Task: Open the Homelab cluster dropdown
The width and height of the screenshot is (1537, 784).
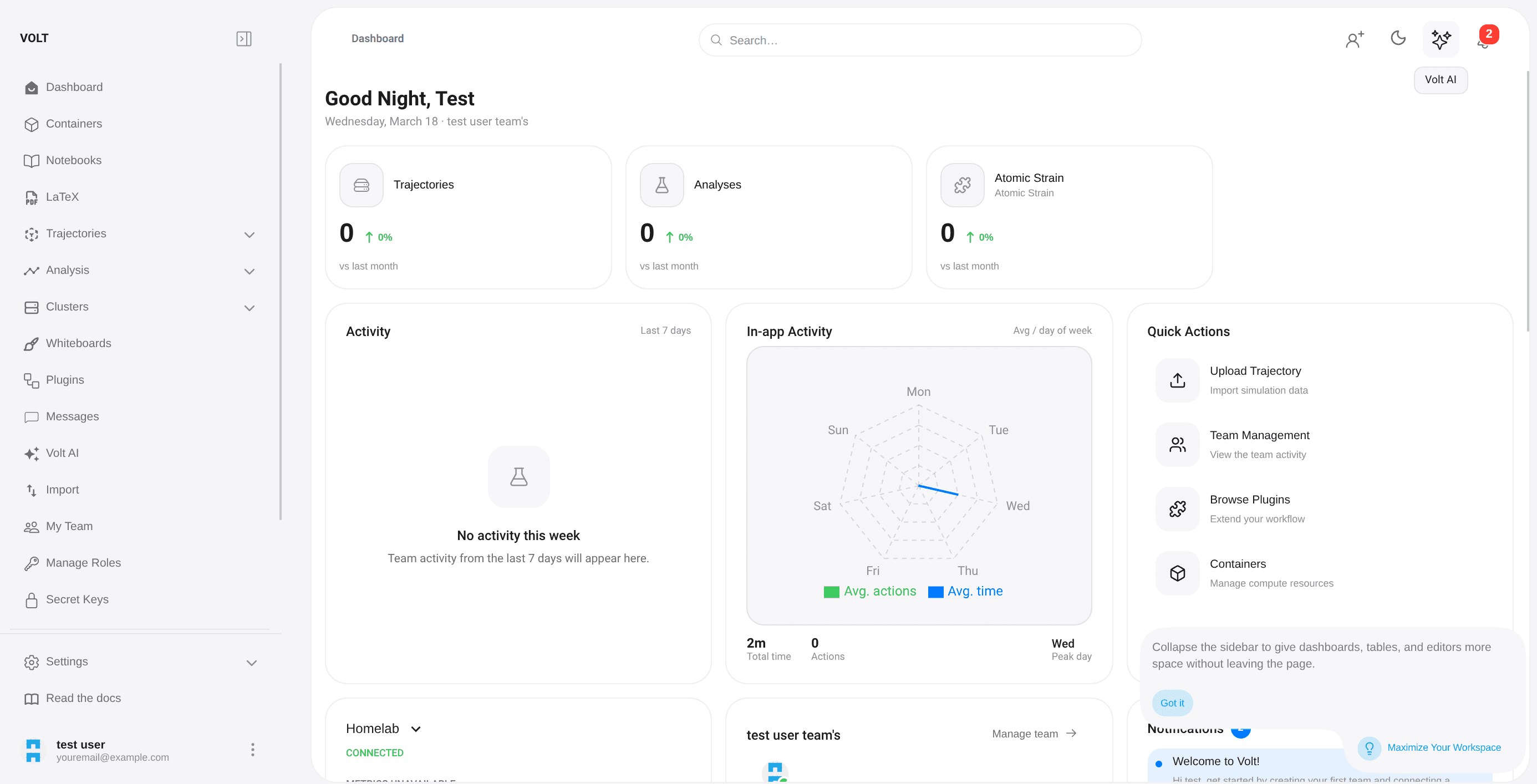Action: (384, 729)
